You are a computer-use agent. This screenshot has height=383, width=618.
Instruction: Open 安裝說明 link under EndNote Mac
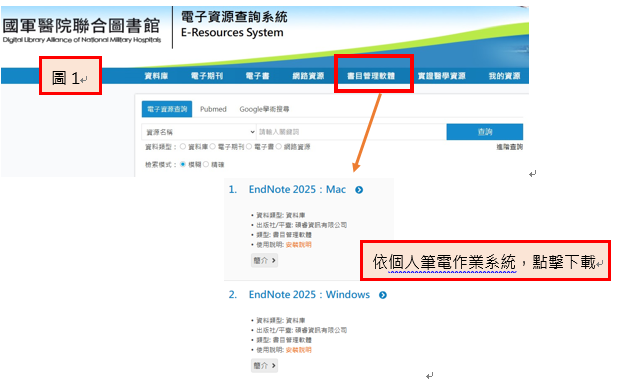click(x=298, y=245)
